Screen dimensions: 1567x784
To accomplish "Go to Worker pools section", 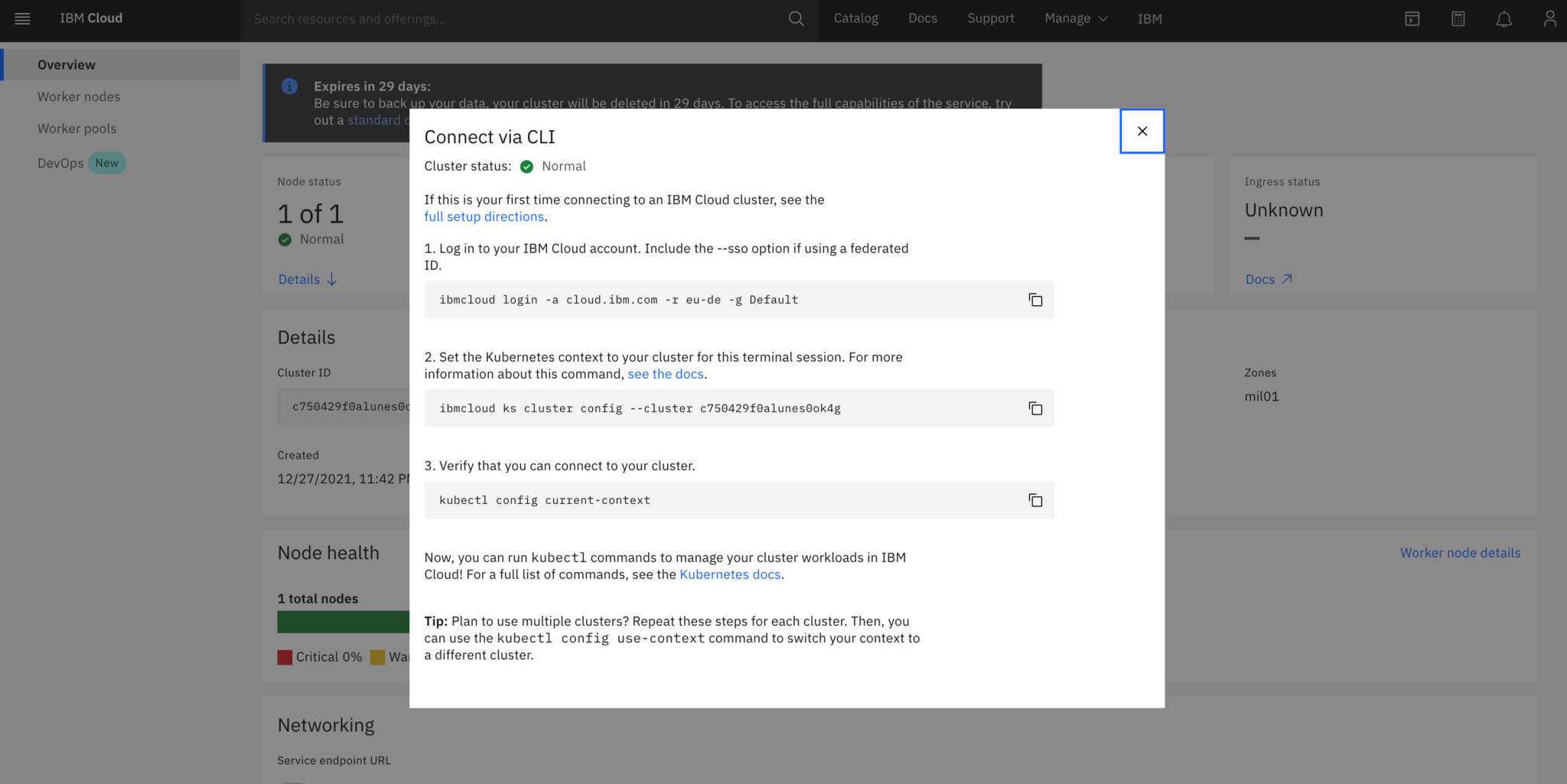I will click(x=77, y=128).
